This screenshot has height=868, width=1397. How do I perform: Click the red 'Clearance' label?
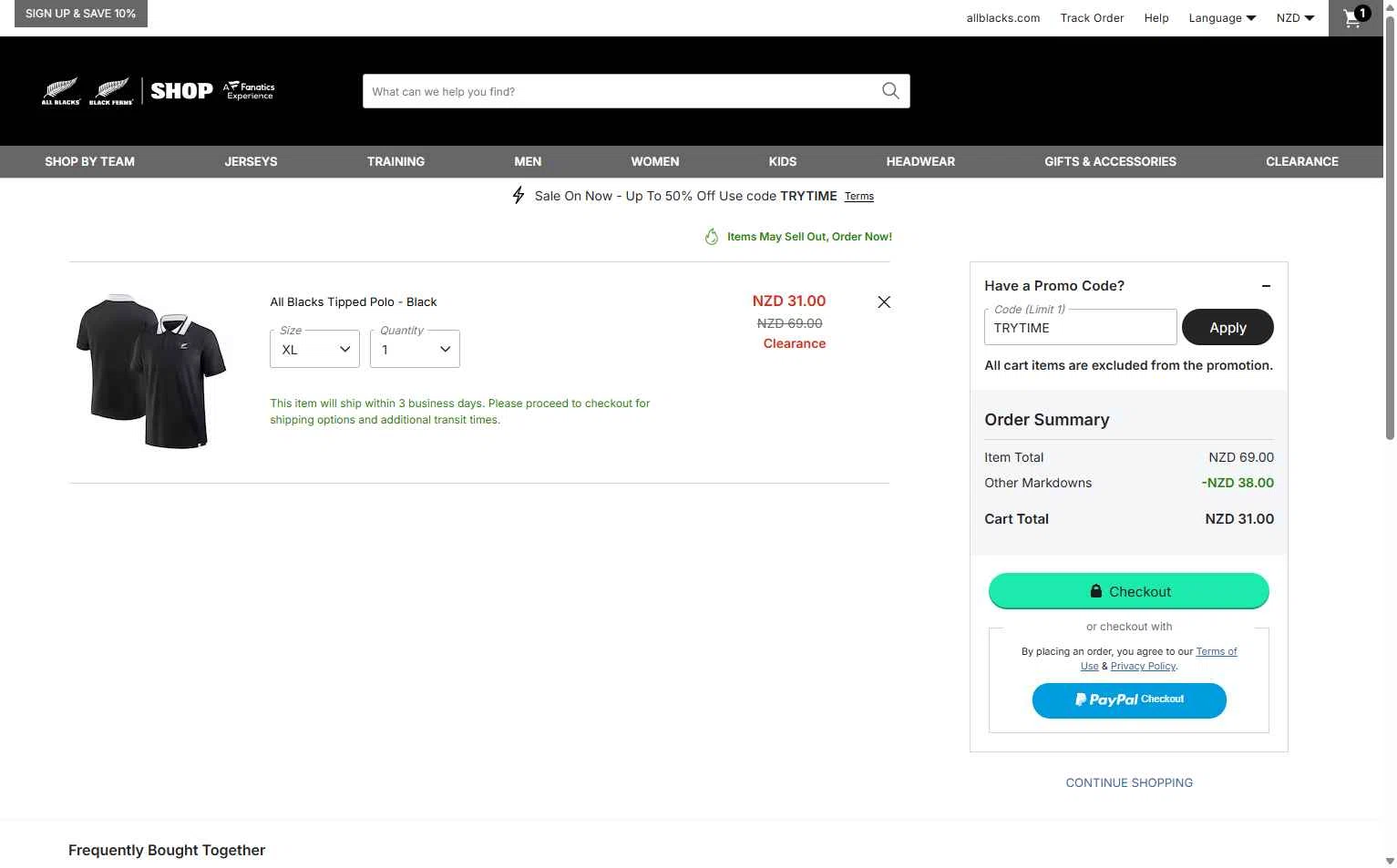(x=795, y=343)
